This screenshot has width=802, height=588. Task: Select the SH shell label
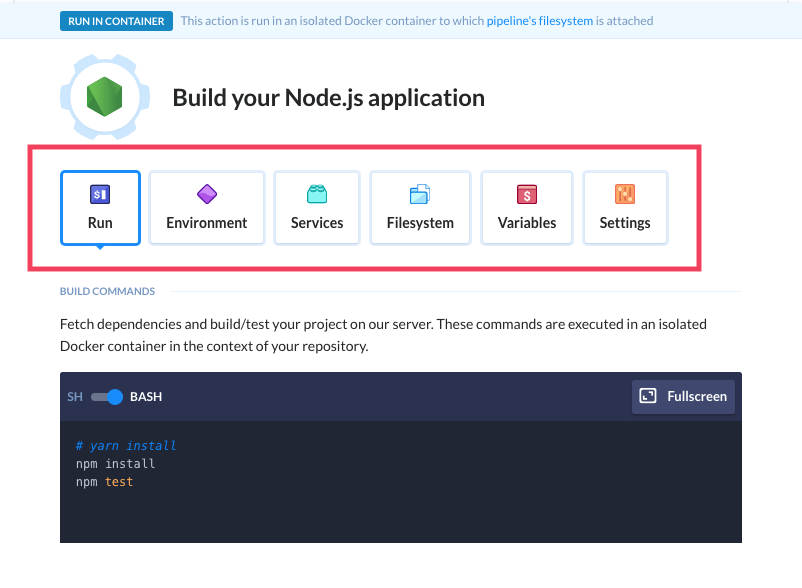(75, 397)
